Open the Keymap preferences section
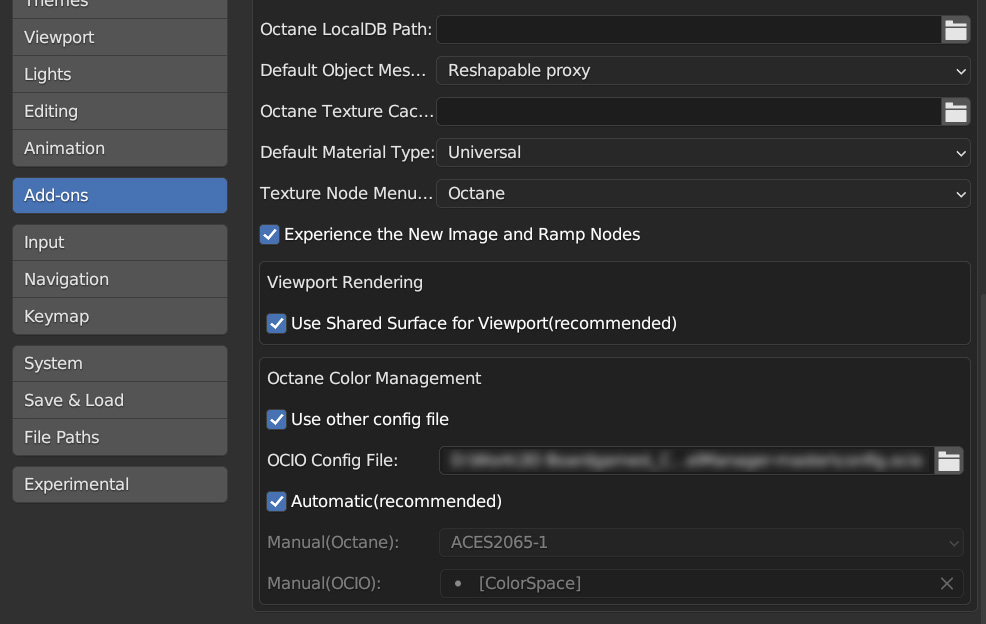The height and width of the screenshot is (624, 986). (119, 316)
